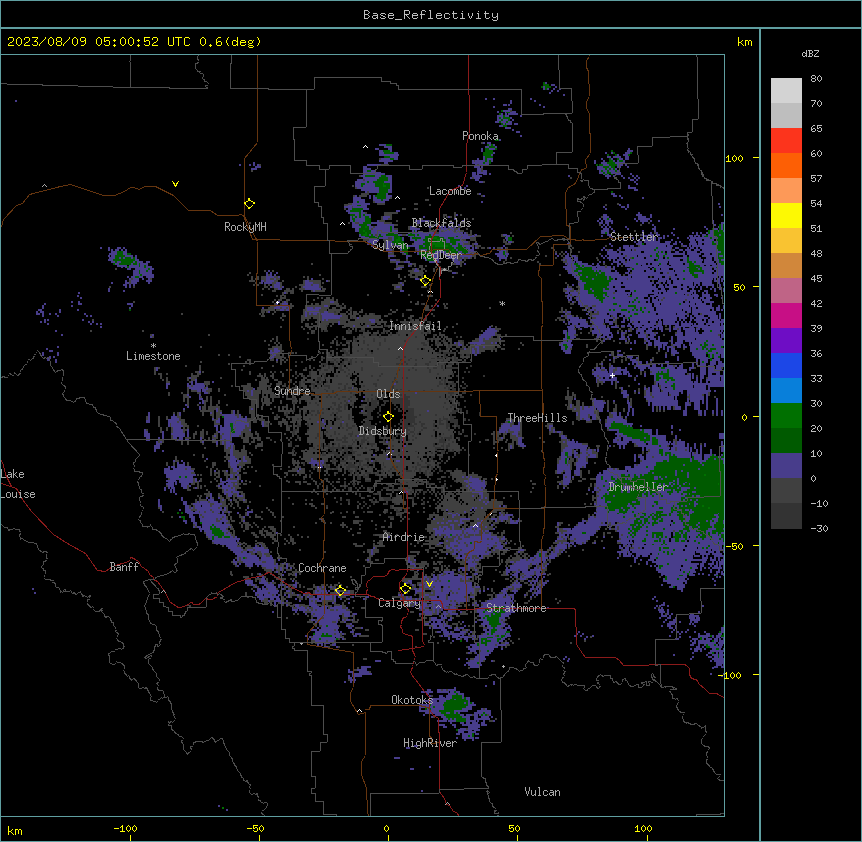Screen dimensions: 862x842
Task: Select the Vulcan label
Action: pyautogui.click(x=543, y=792)
